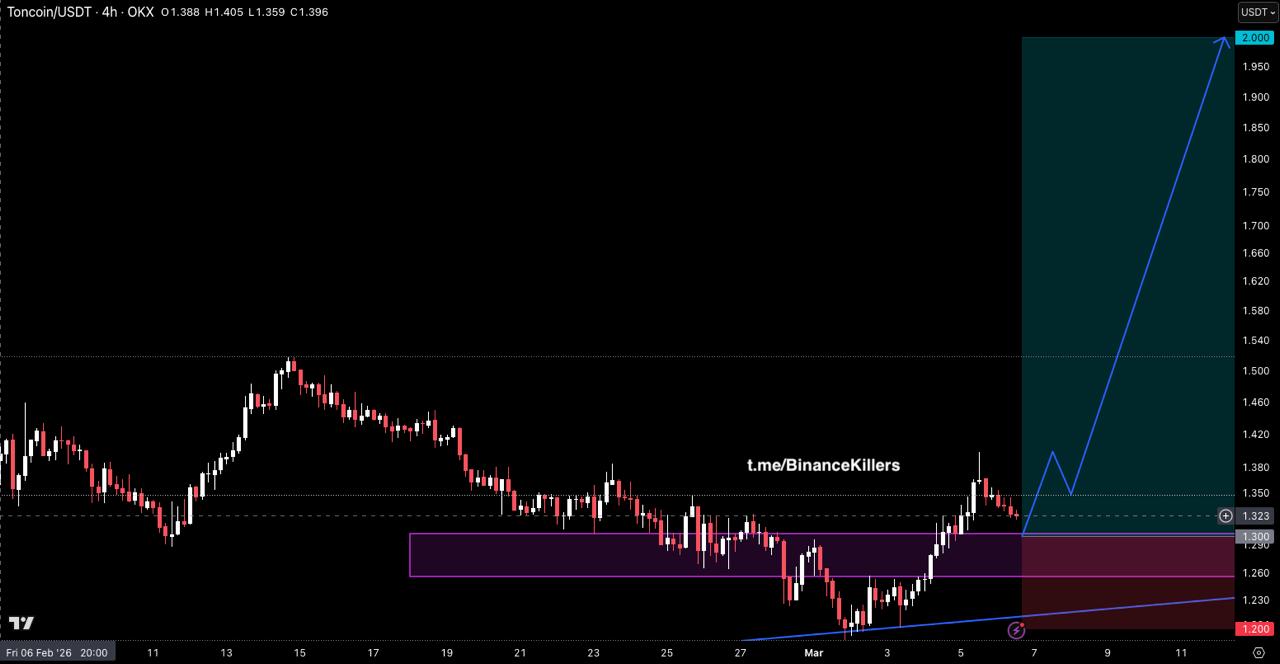Click the purple lightning bolt icon
The height and width of the screenshot is (664, 1280).
click(1016, 630)
